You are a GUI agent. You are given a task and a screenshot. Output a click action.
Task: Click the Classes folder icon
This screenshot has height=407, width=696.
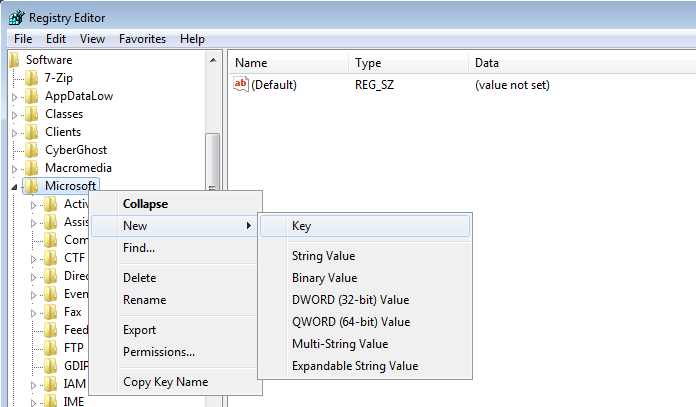click(32, 114)
